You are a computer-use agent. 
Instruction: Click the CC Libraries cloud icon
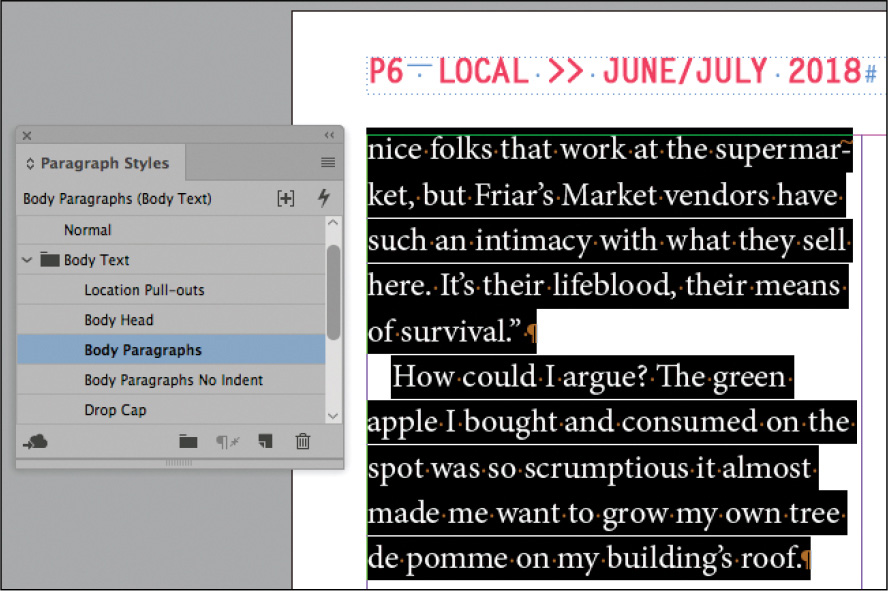[36, 442]
